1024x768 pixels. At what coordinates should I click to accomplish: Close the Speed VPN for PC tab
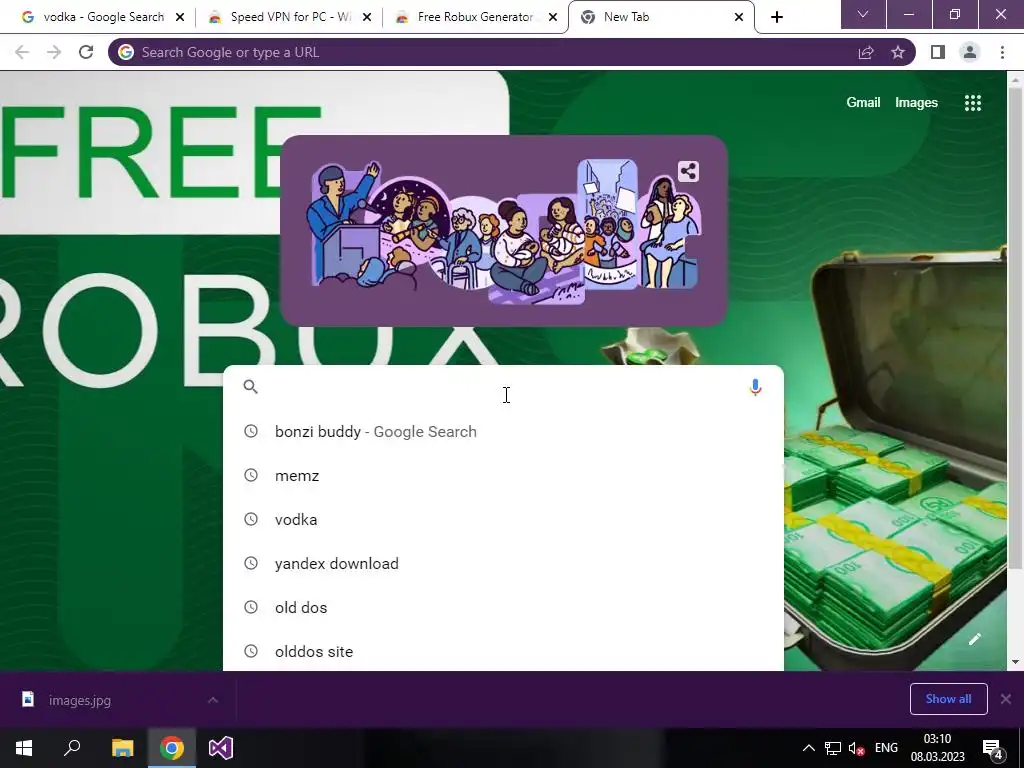[x=367, y=17]
